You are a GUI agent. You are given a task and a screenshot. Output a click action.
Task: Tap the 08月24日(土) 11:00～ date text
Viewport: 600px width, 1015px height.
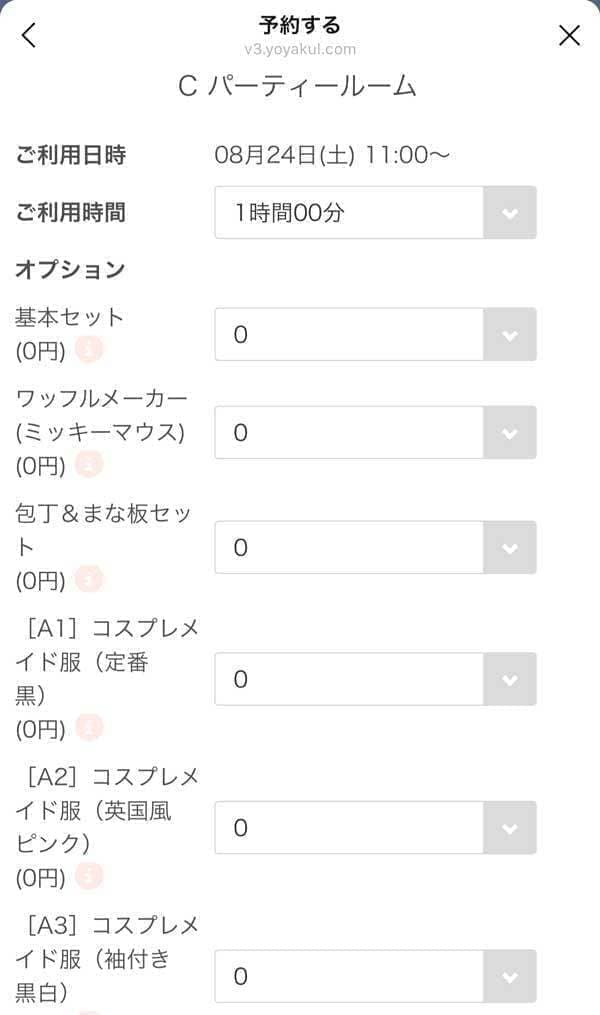click(333, 155)
